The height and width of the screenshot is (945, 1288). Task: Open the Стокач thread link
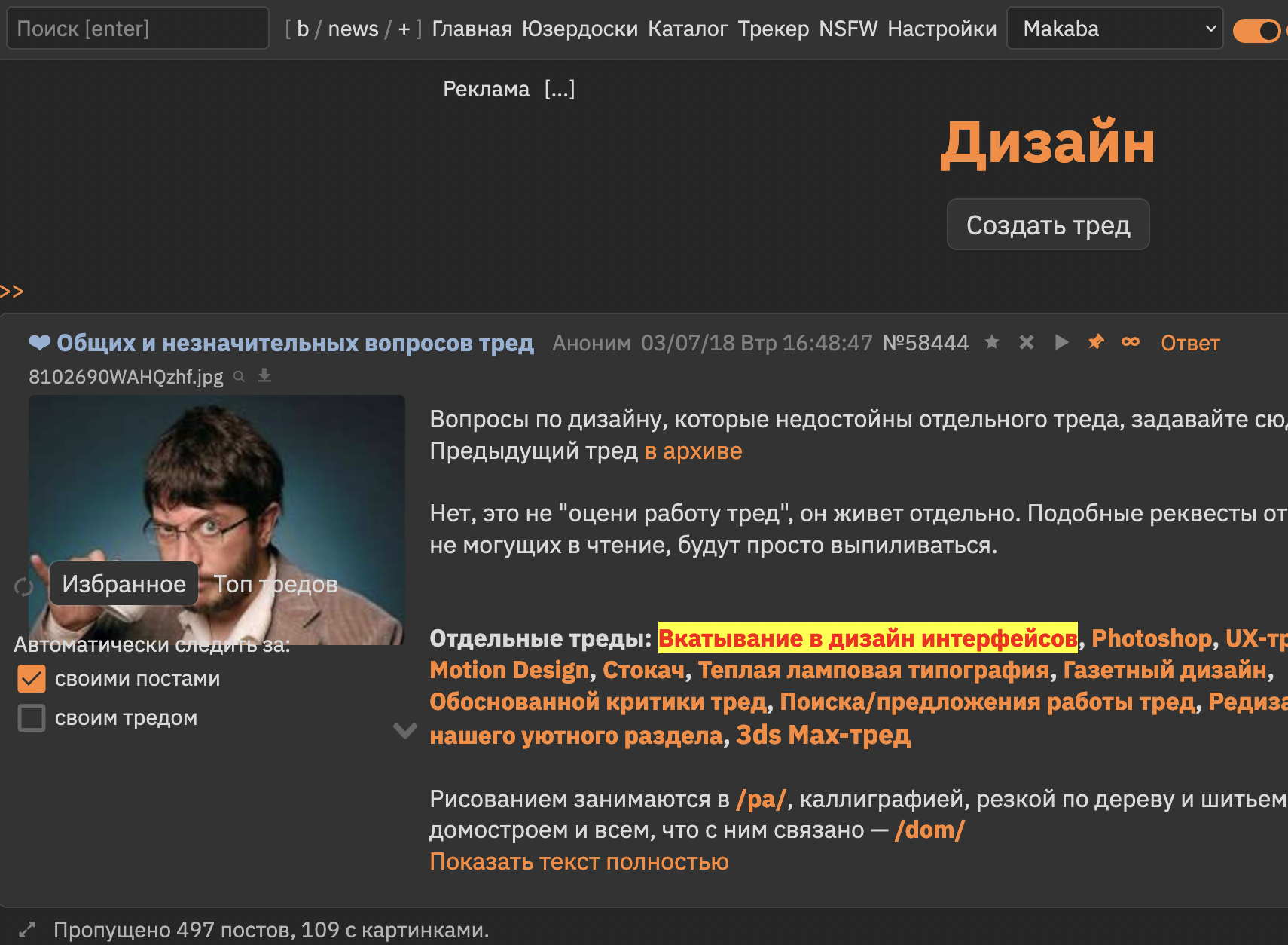[x=644, y=670]
